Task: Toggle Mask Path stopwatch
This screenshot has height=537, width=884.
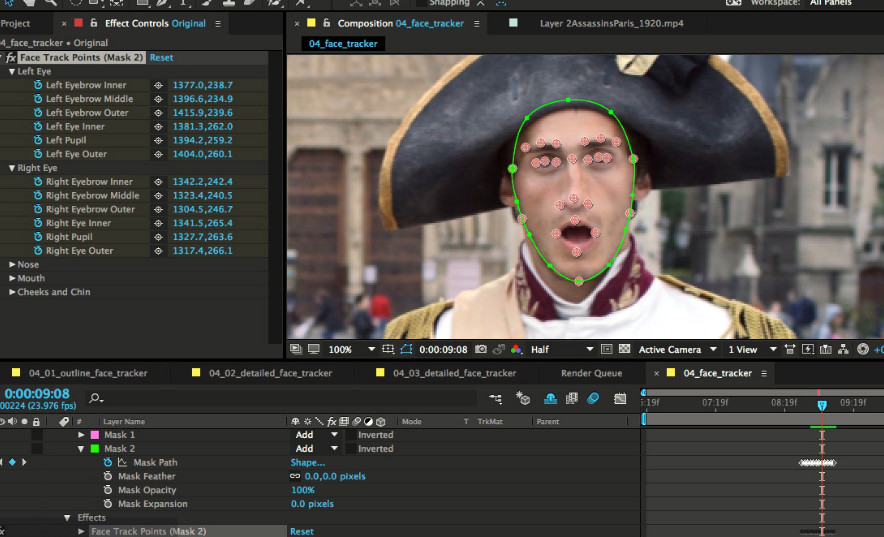Action: click(x=108, y=462)
